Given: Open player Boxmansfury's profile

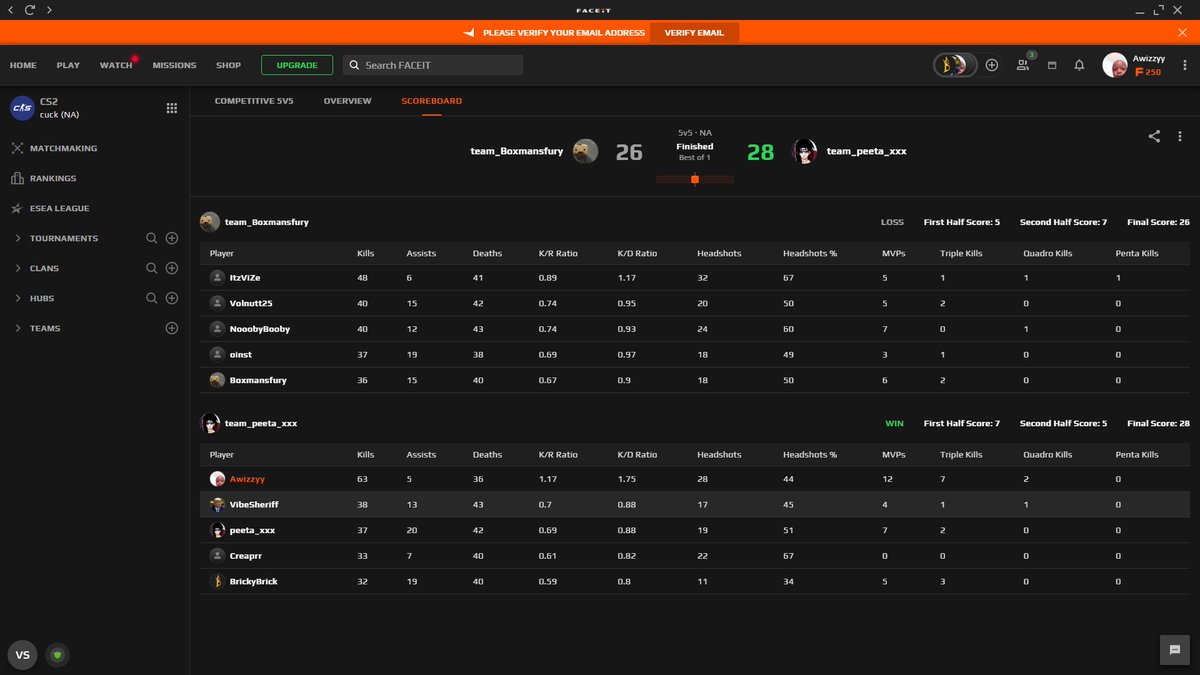Looking at the screenshot, I should pos(258,381).
